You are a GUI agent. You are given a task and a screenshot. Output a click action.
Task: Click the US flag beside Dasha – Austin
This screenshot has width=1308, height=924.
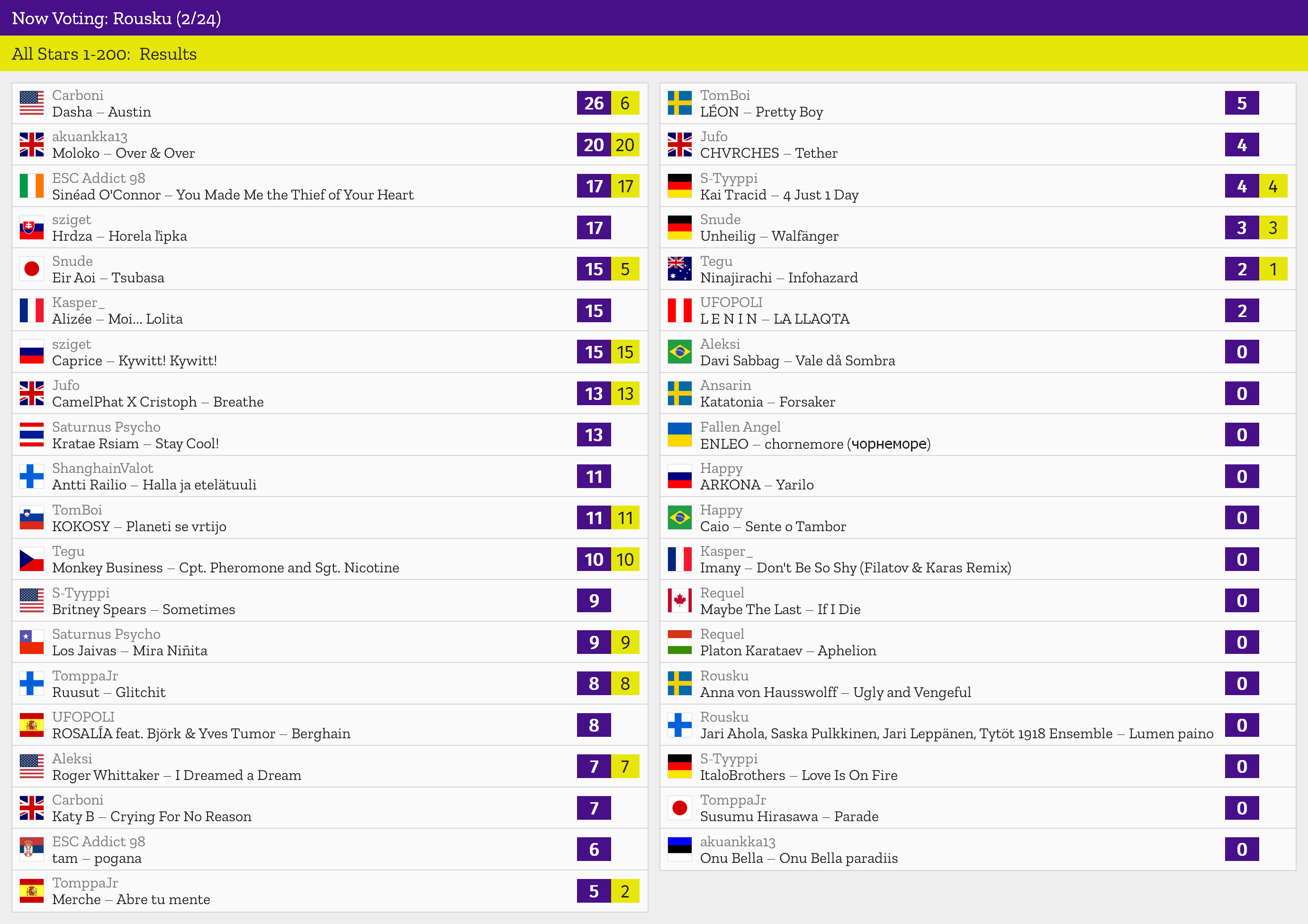[x=31, y=103]
